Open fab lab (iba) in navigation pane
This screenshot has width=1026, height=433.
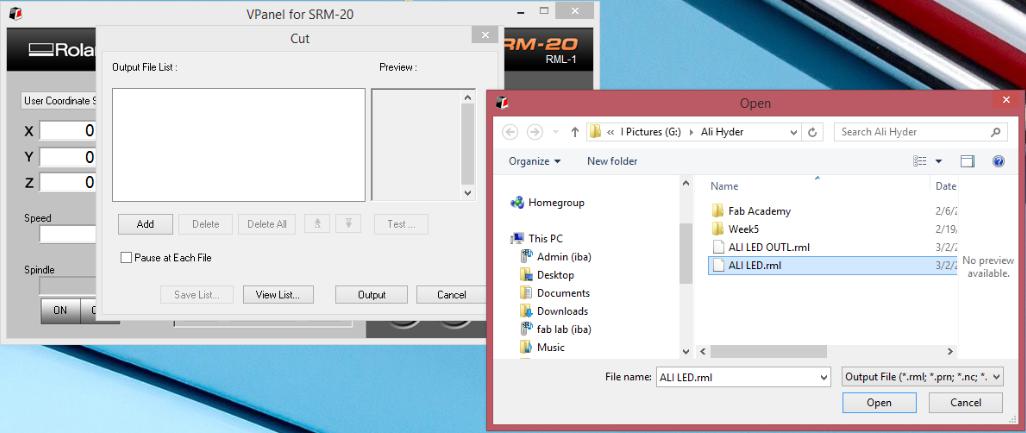pyautogui.click(x=556, y=330)
